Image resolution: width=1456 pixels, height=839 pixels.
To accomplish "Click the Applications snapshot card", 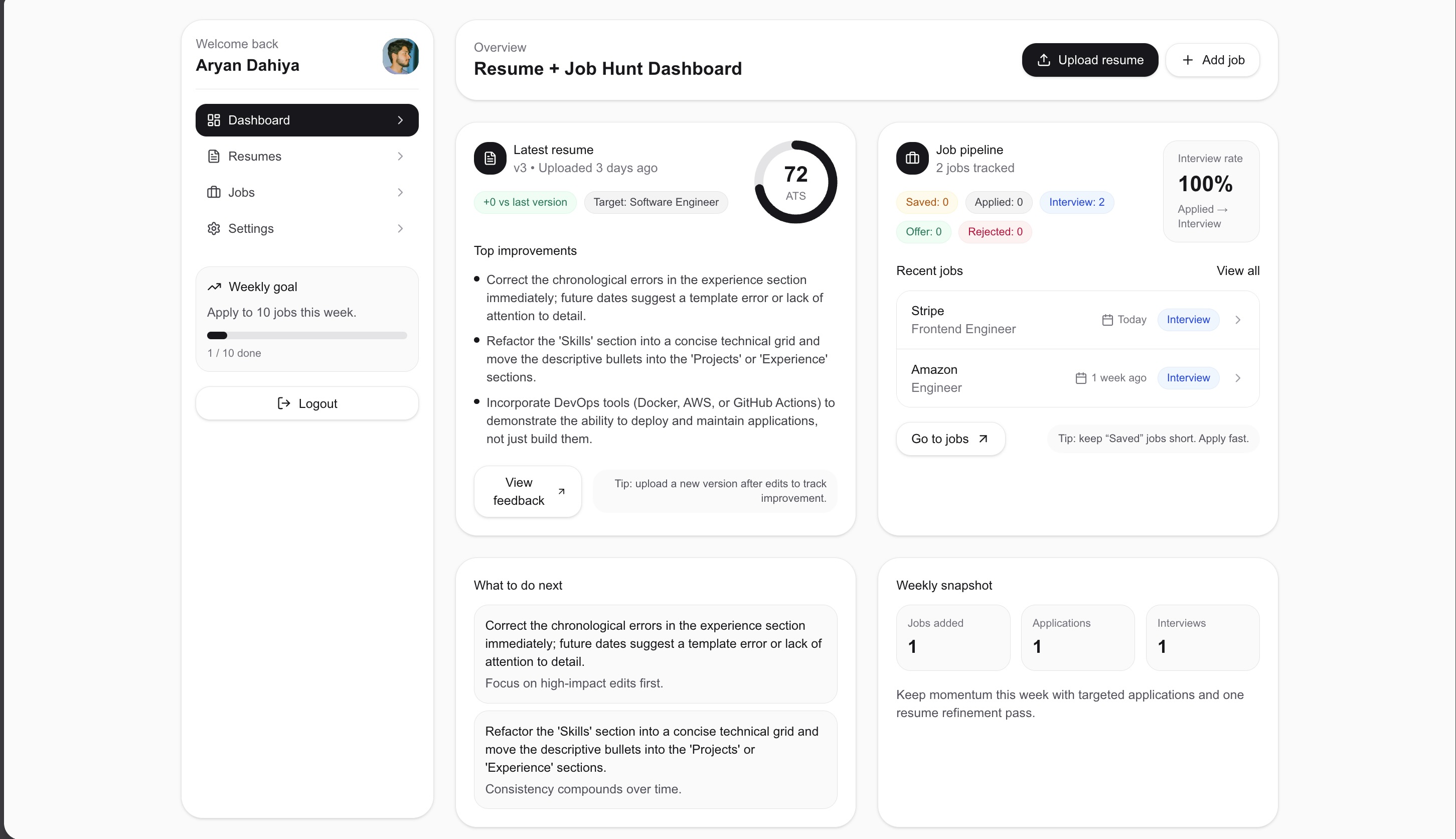I will point(1078,638).
